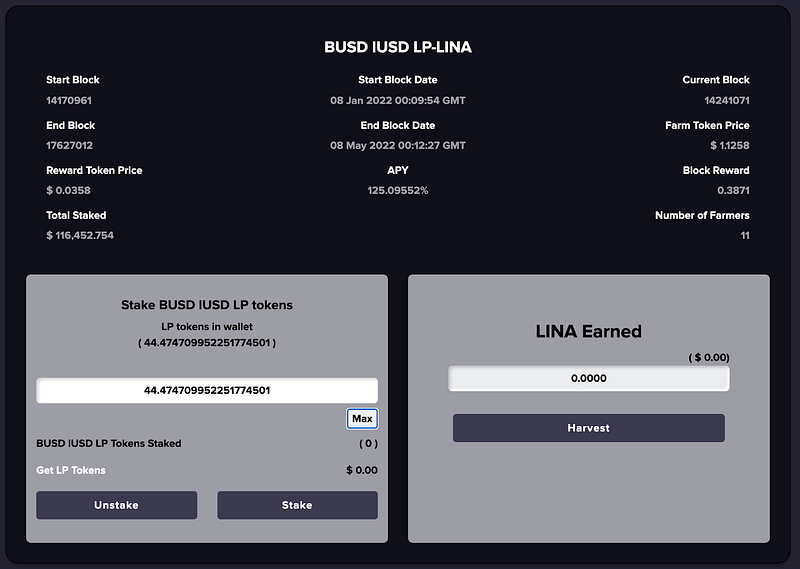Viewport: 800px width, 569px height.
Task: Click Block Reward value 0.3871
Action: tap(734, 190)
